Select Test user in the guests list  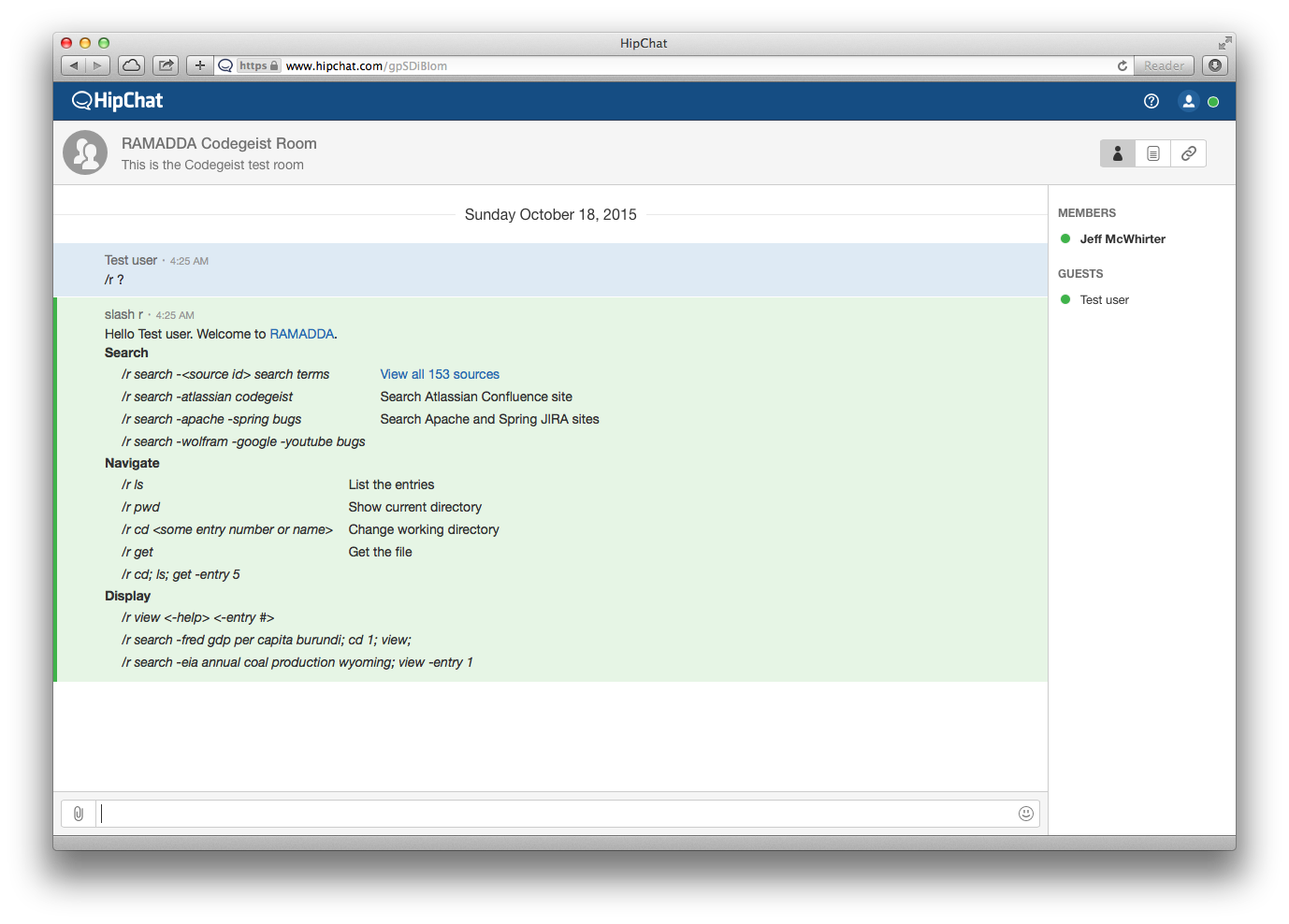coord(1104,299)
